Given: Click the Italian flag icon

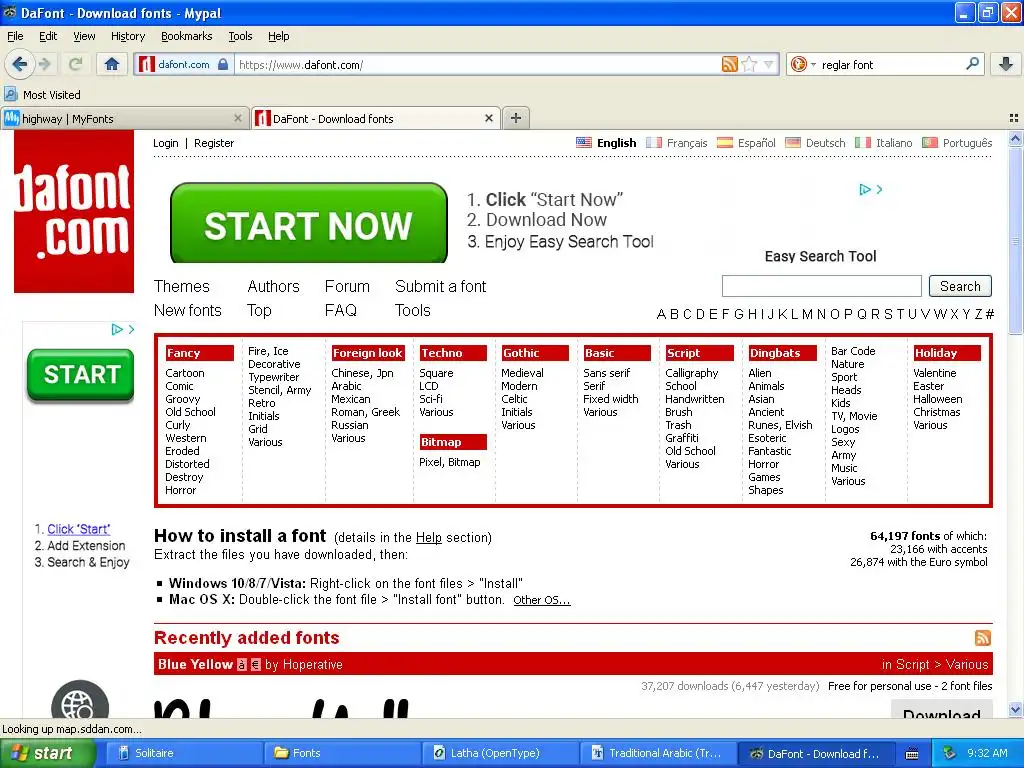Looking at the screenshot, I should click(863, 142).
